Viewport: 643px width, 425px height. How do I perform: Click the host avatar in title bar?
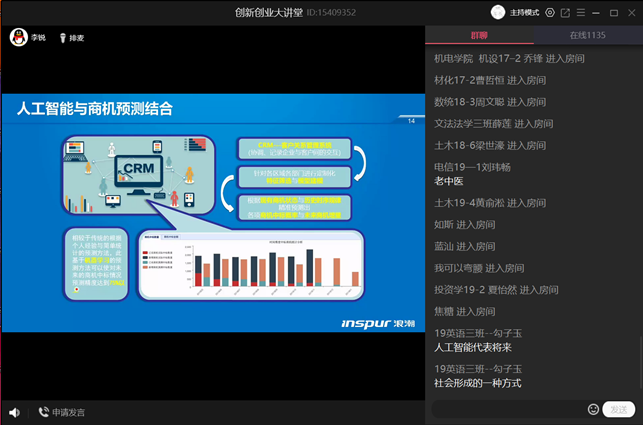[x=498, y=12]
